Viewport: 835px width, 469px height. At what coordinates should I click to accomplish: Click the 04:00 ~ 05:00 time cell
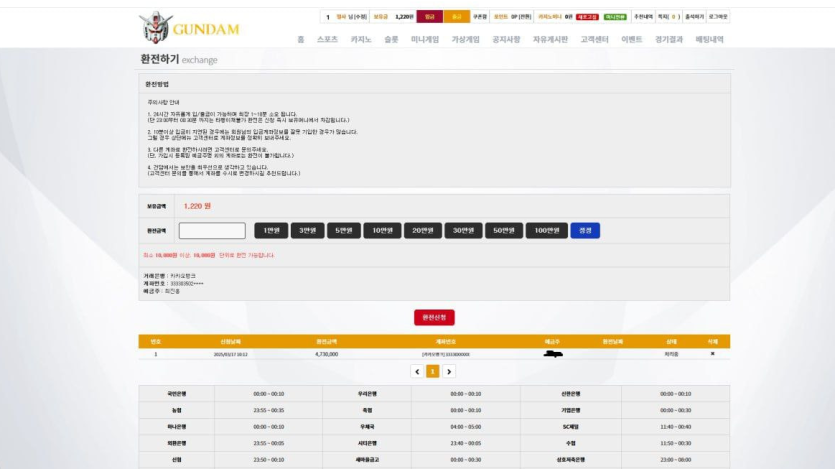click(465, 427)
